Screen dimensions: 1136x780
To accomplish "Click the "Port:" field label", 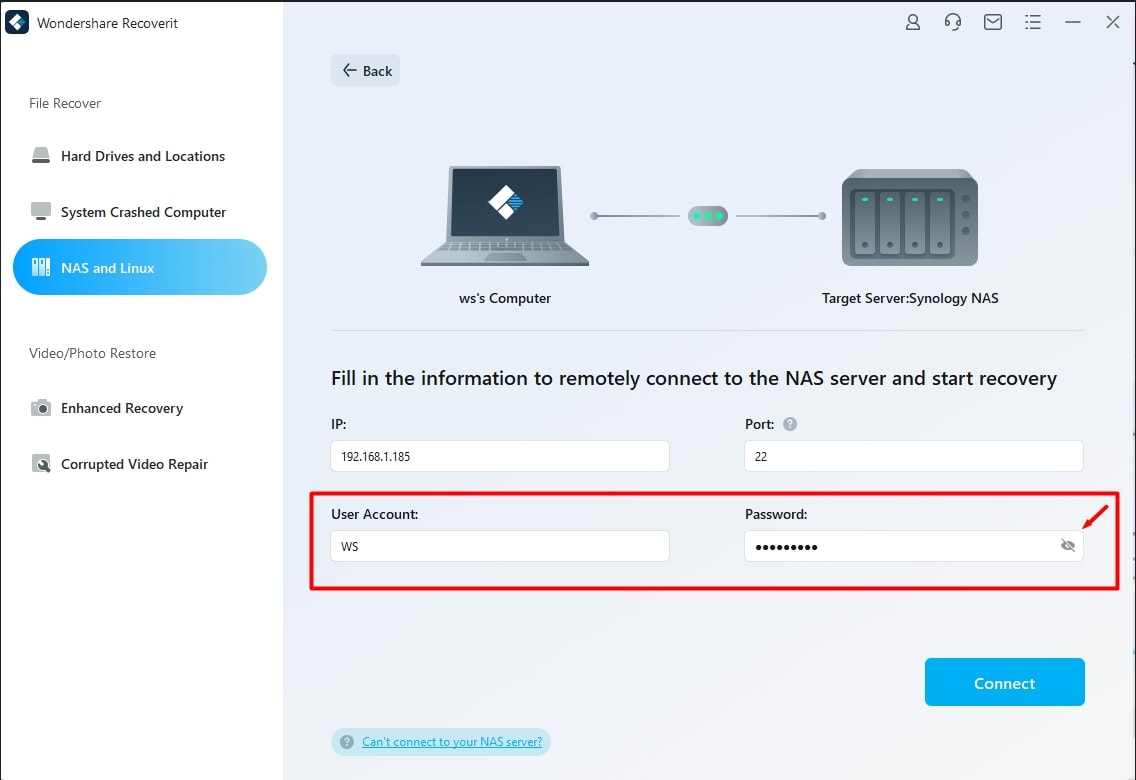I will click(x=759, y=424).
